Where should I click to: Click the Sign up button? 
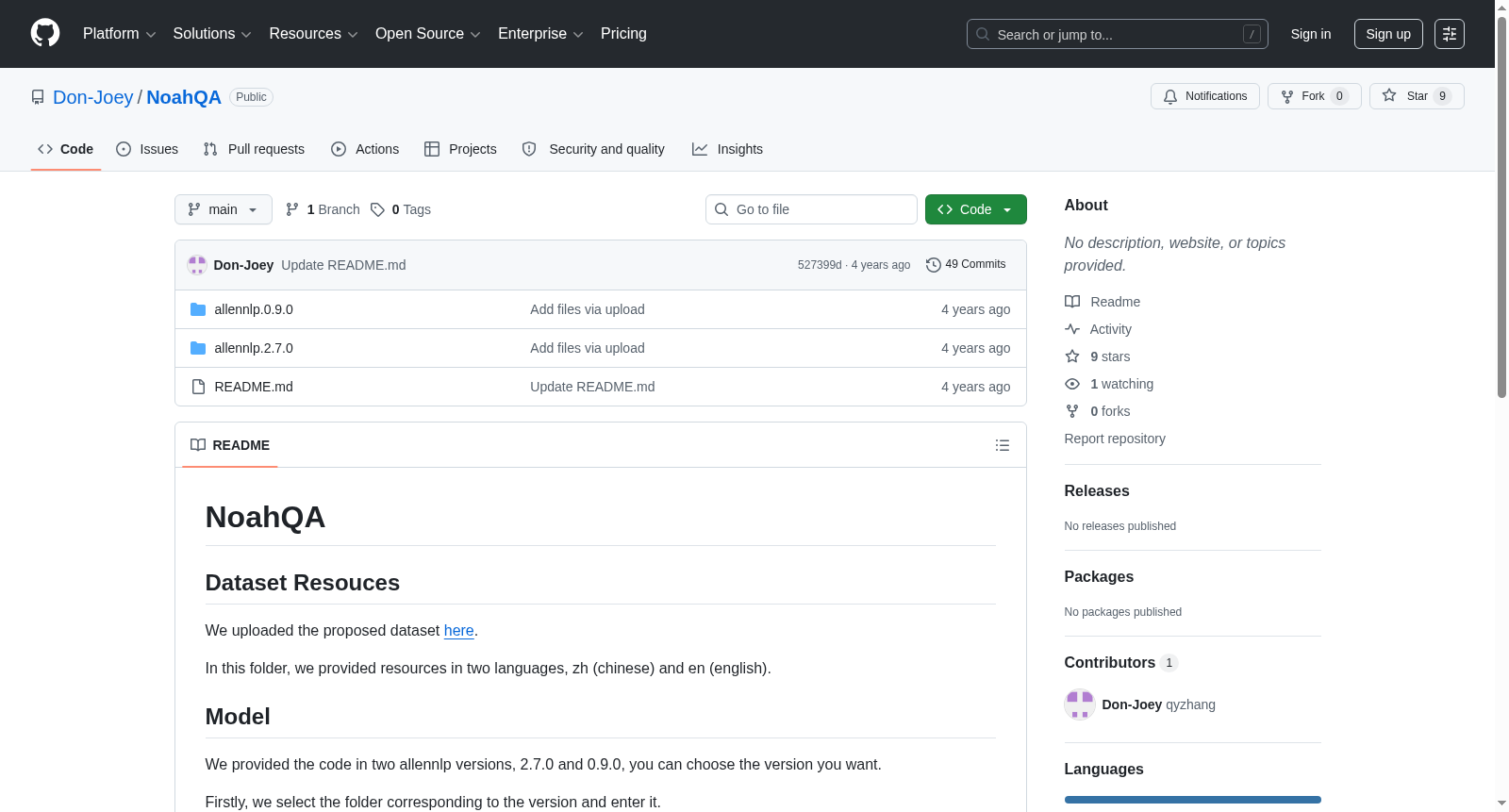pos(1388,34)
